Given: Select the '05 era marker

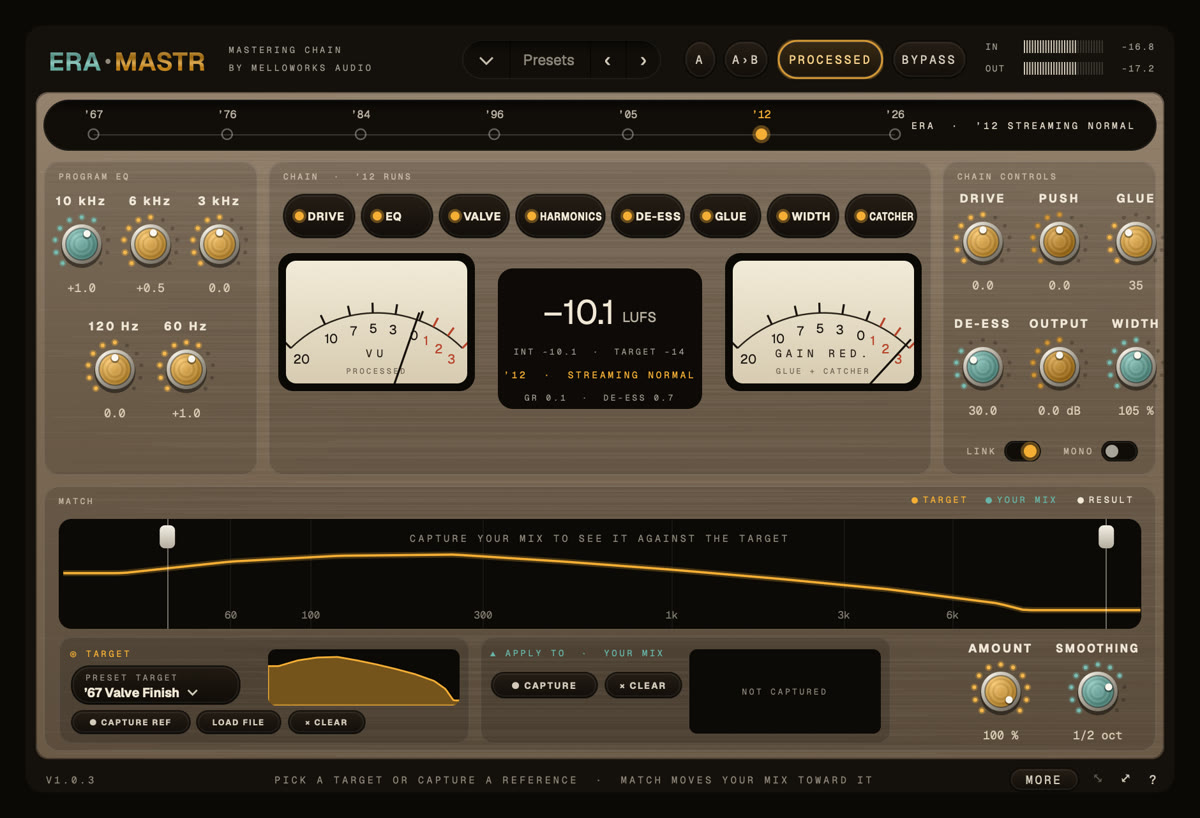Looking at the screenshot, I should tap(628, 134).
